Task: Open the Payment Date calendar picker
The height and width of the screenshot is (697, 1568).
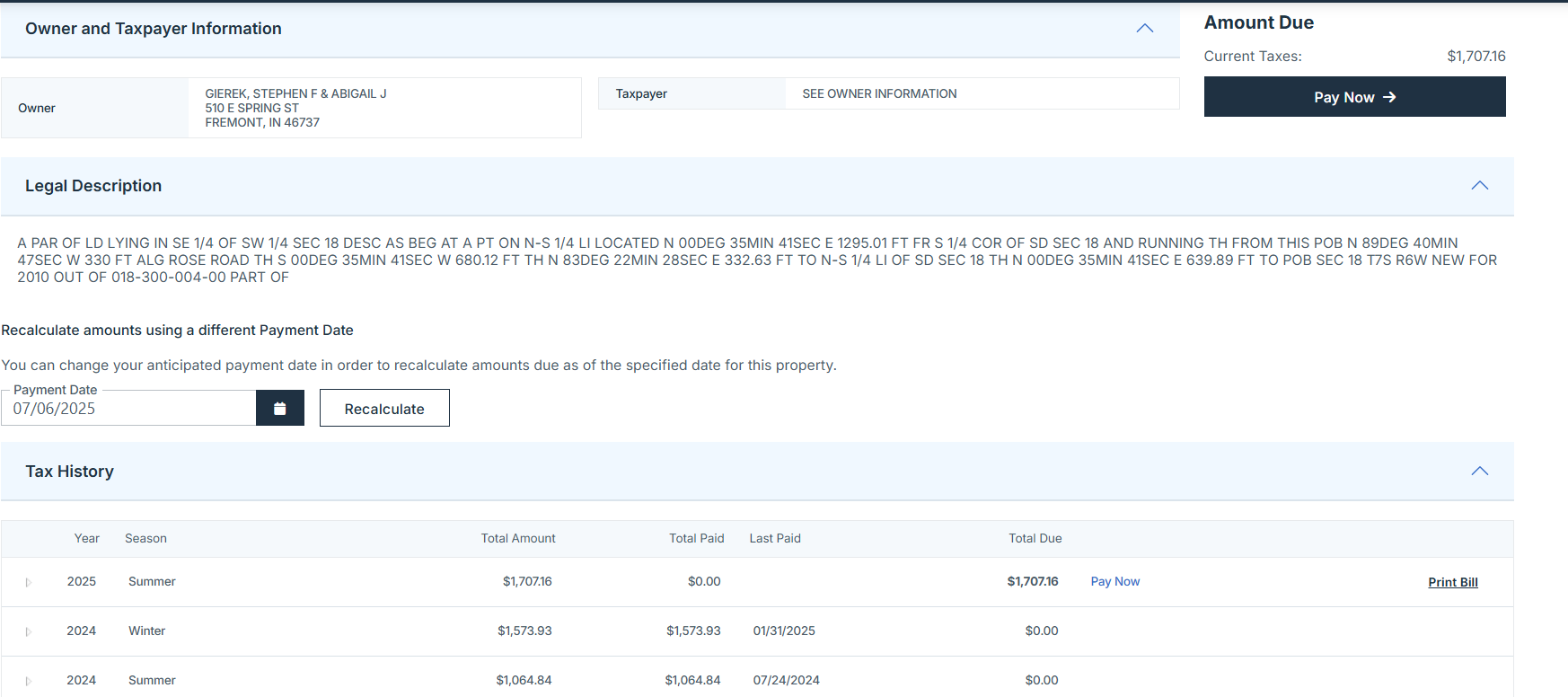Action: pos(279,408)
